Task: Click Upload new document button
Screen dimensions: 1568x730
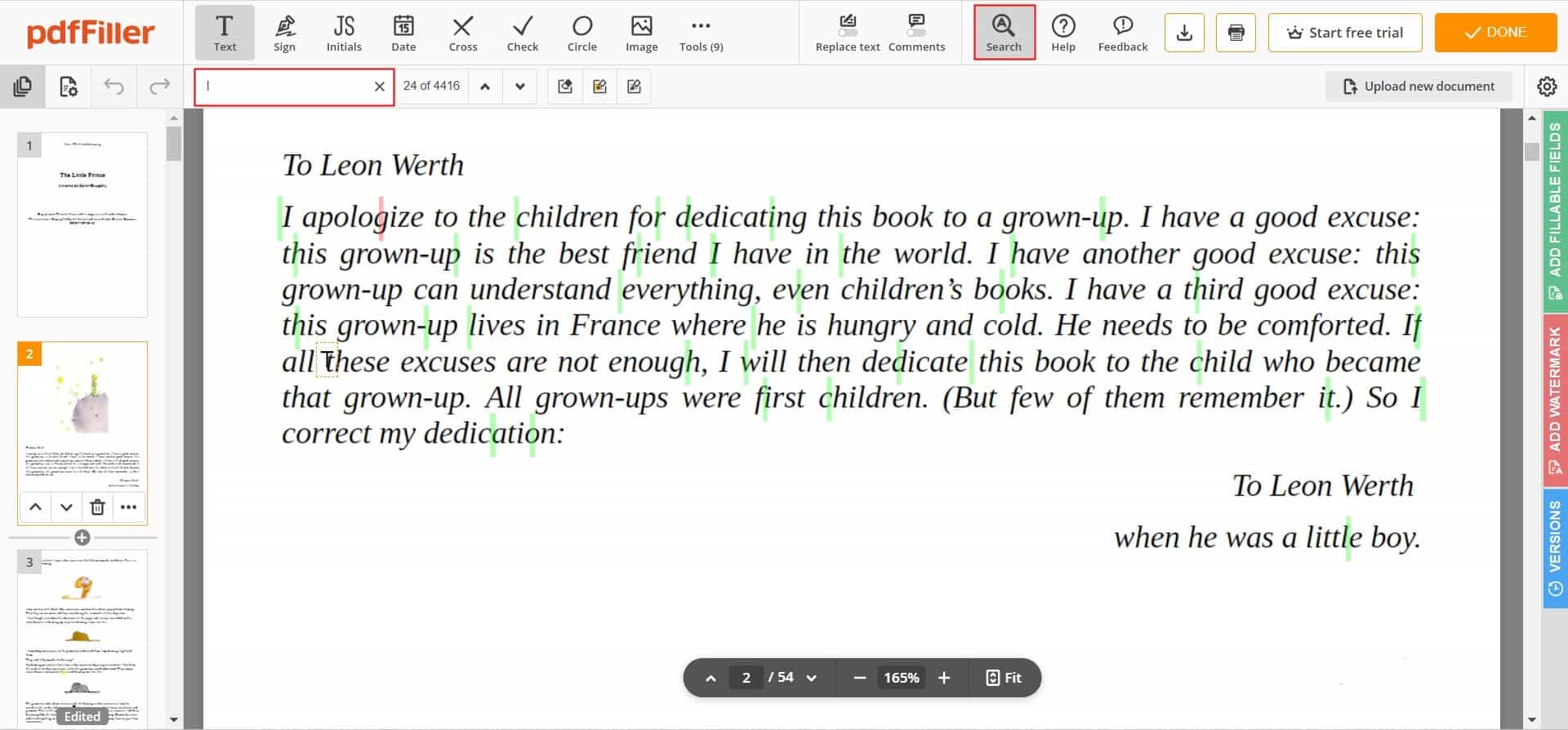Action: click(x=1419, y=87)
